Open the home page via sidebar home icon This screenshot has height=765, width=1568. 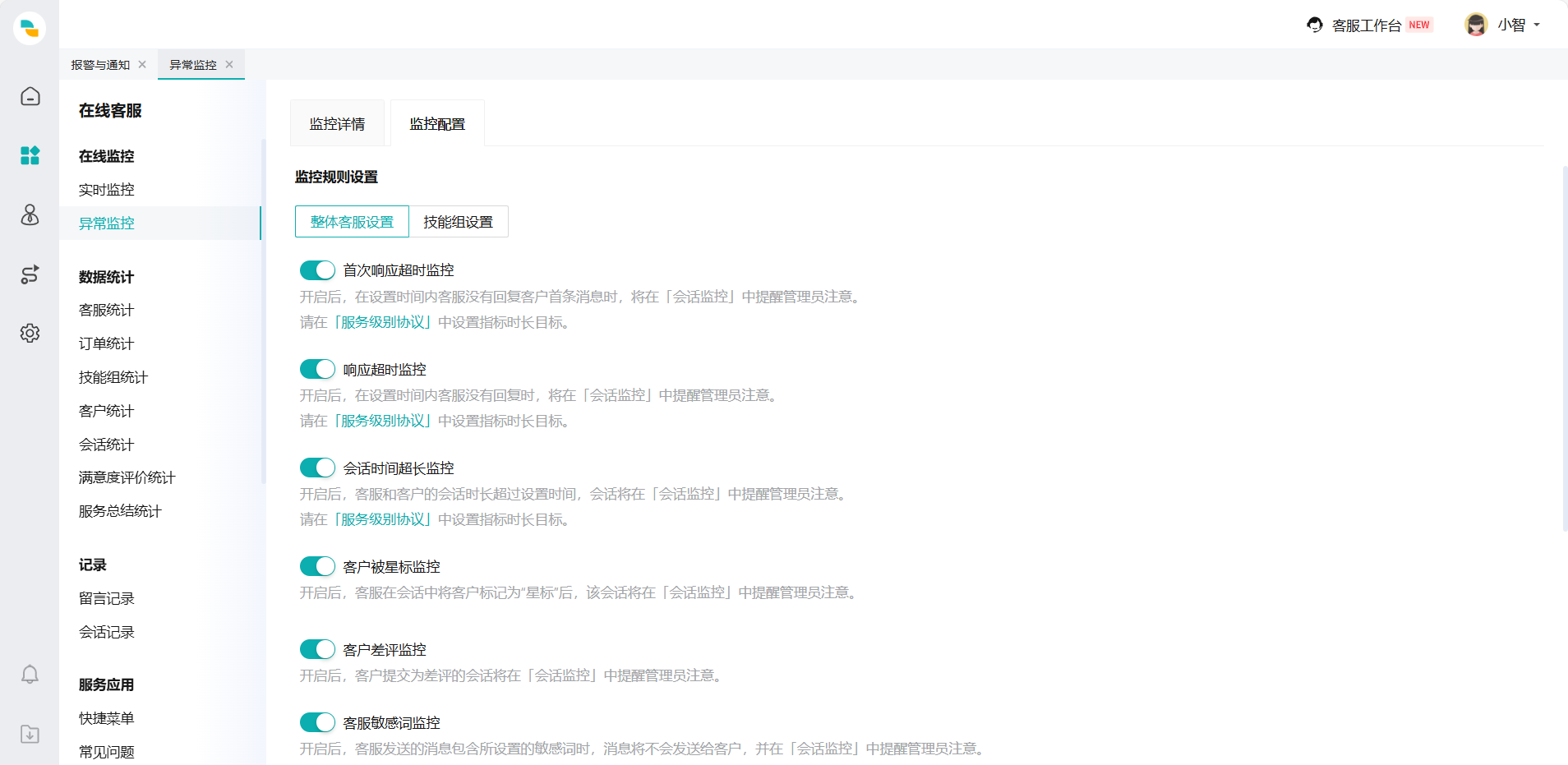(x=30, y=96)
